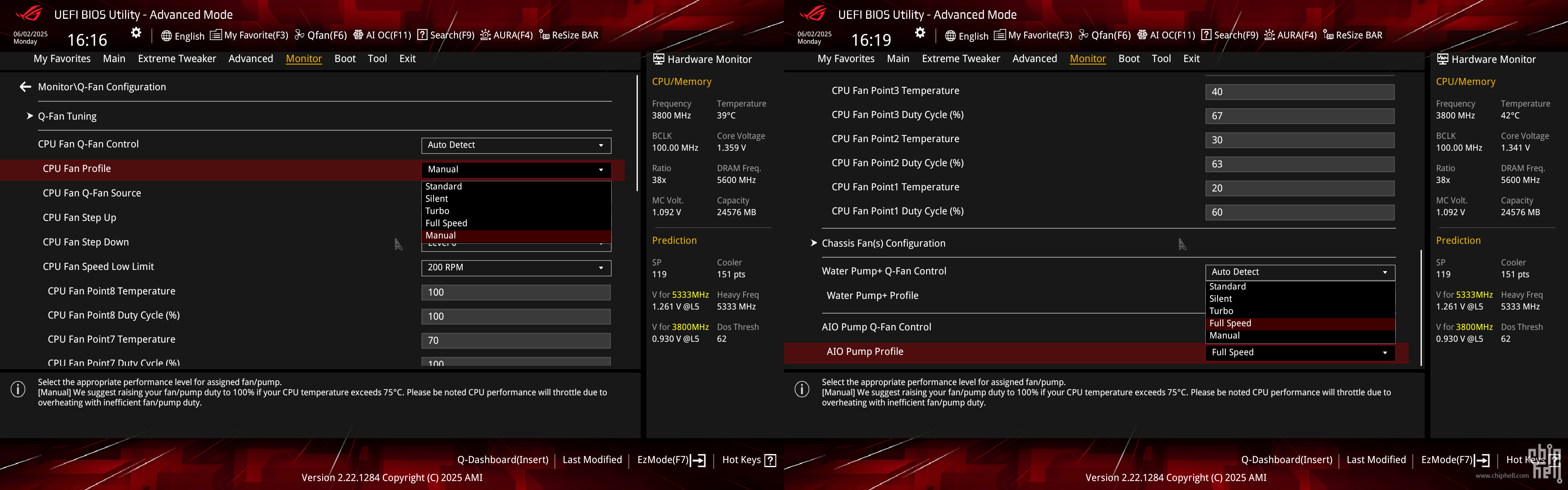Open My Favorite(F3) in left window
Image resolution: width=1568 pixels, height=490 pixels.
tap(249, 35)
